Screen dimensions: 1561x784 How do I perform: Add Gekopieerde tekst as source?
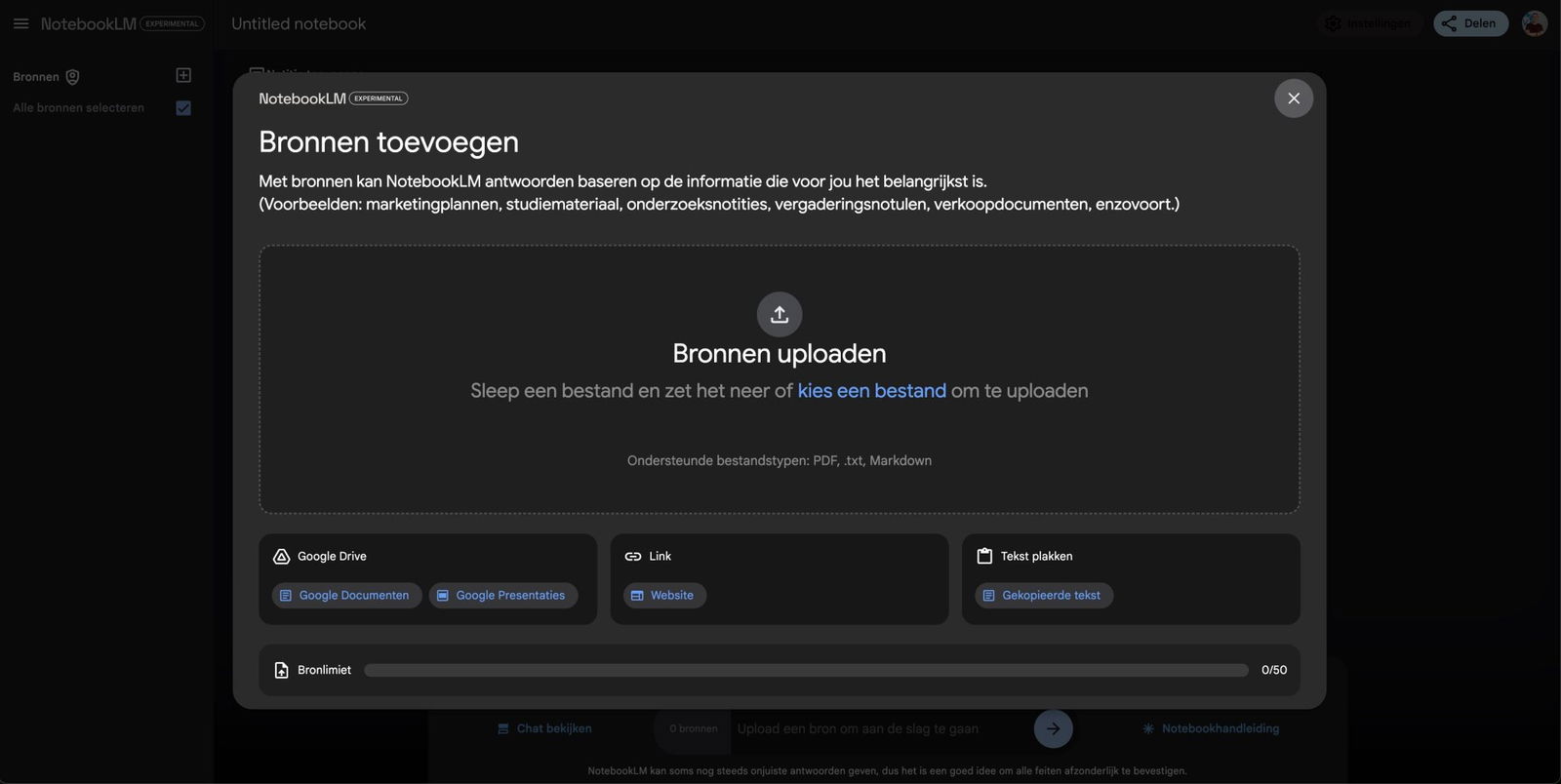1044,595
